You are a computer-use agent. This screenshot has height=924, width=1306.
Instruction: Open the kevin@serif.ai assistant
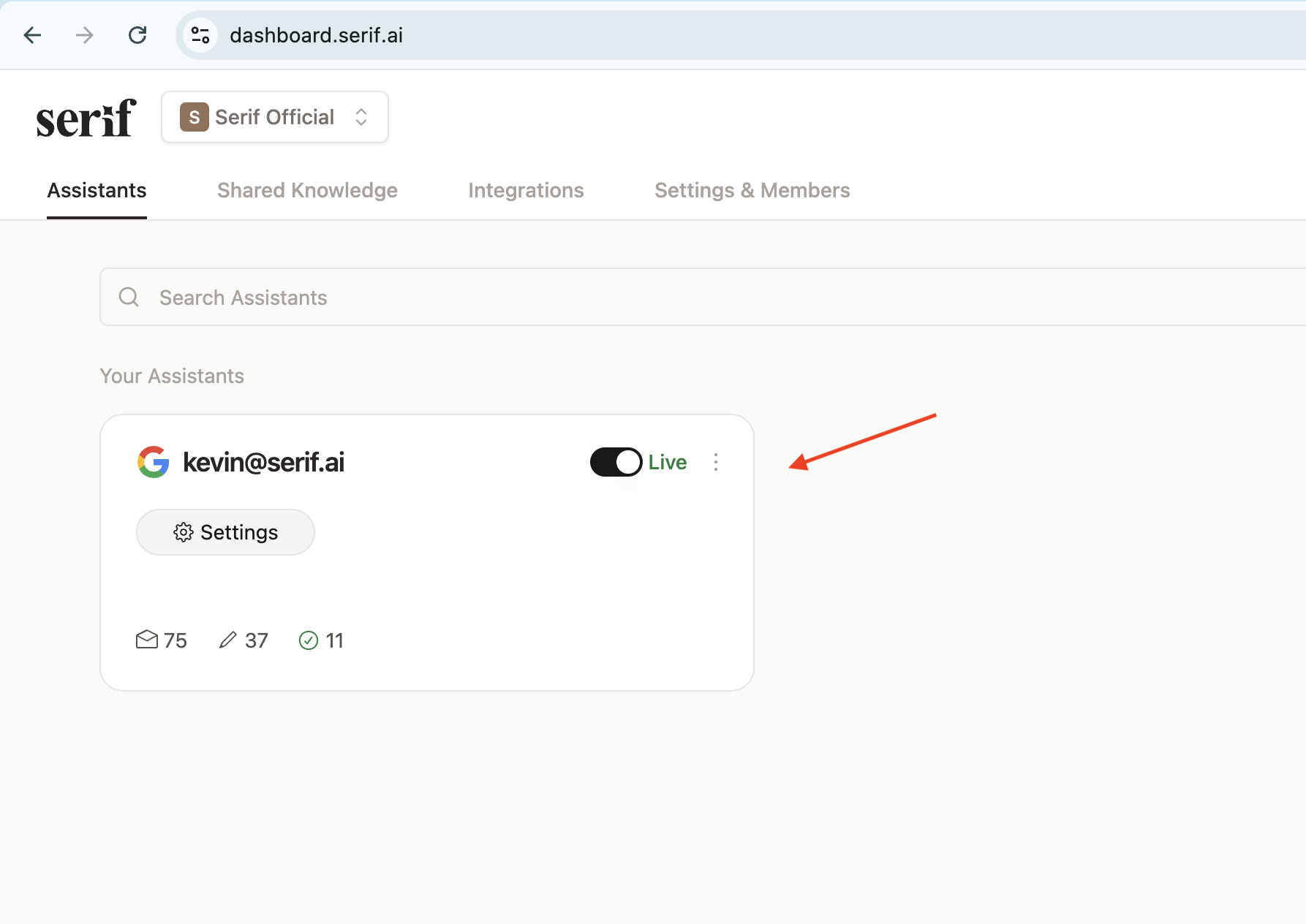(x=263, y=462)
